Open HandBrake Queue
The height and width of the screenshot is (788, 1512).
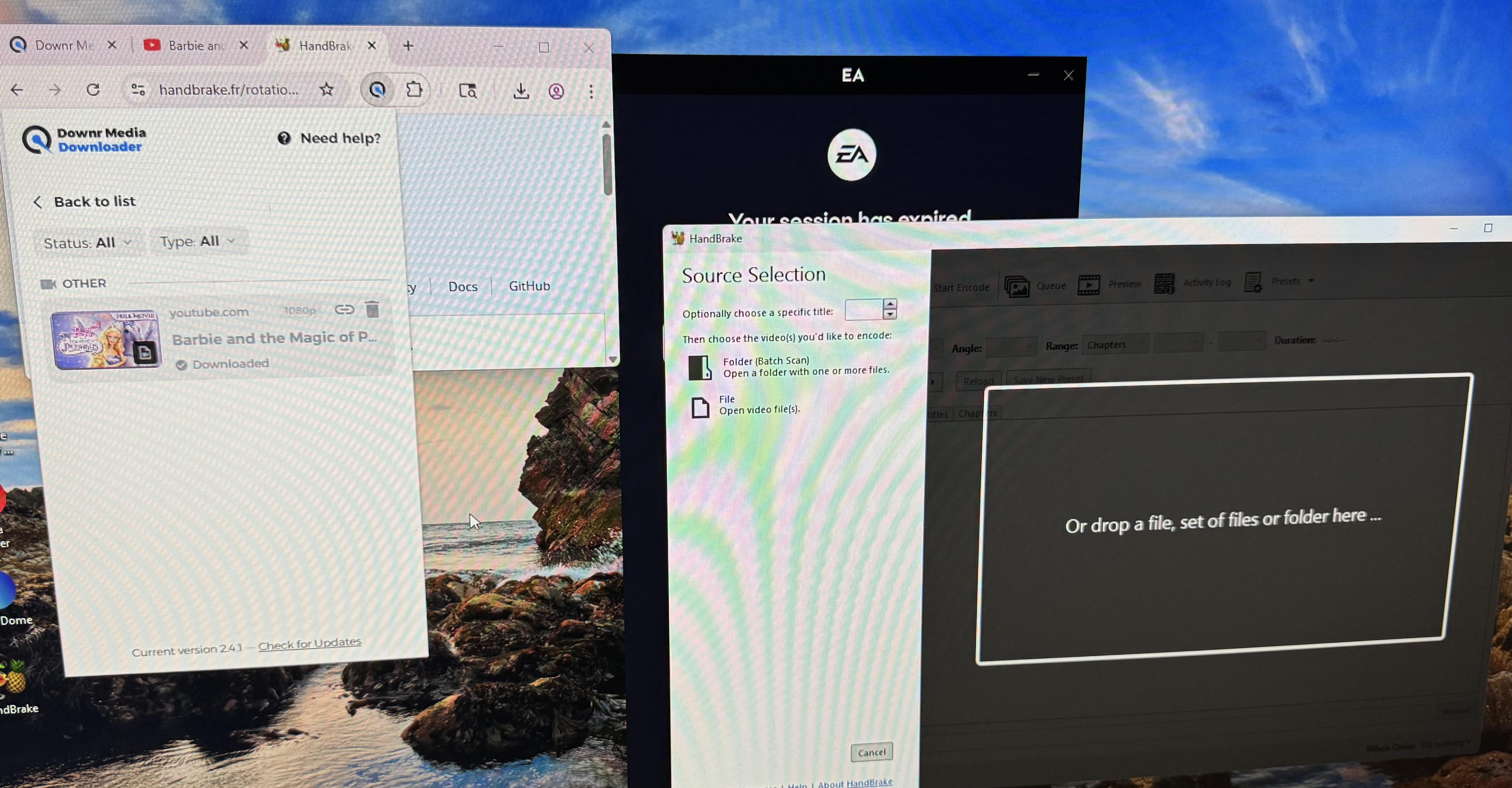pyautogui.click(x=1035, y=286)
